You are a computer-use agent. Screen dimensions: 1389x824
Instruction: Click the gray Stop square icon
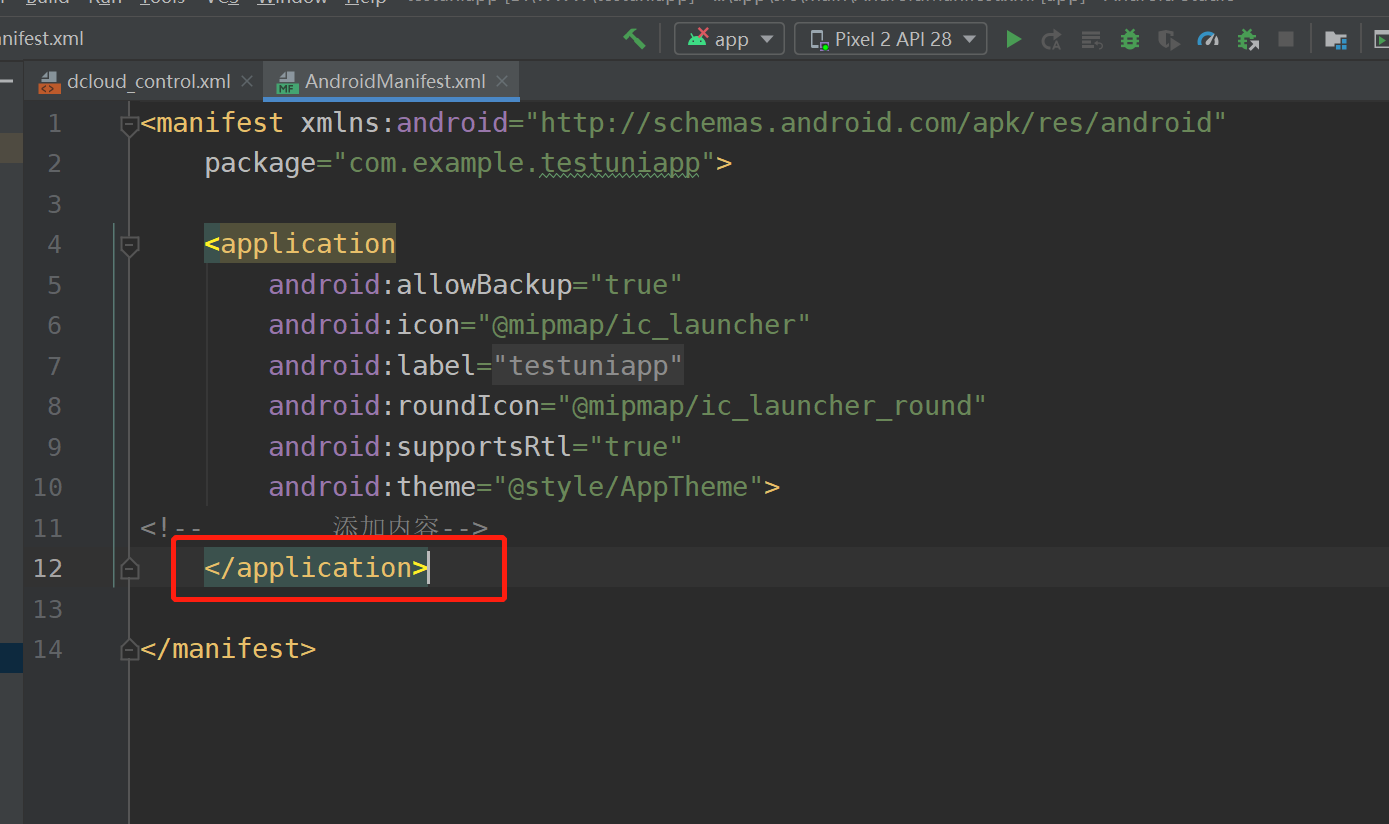(x=1286, y=39)
